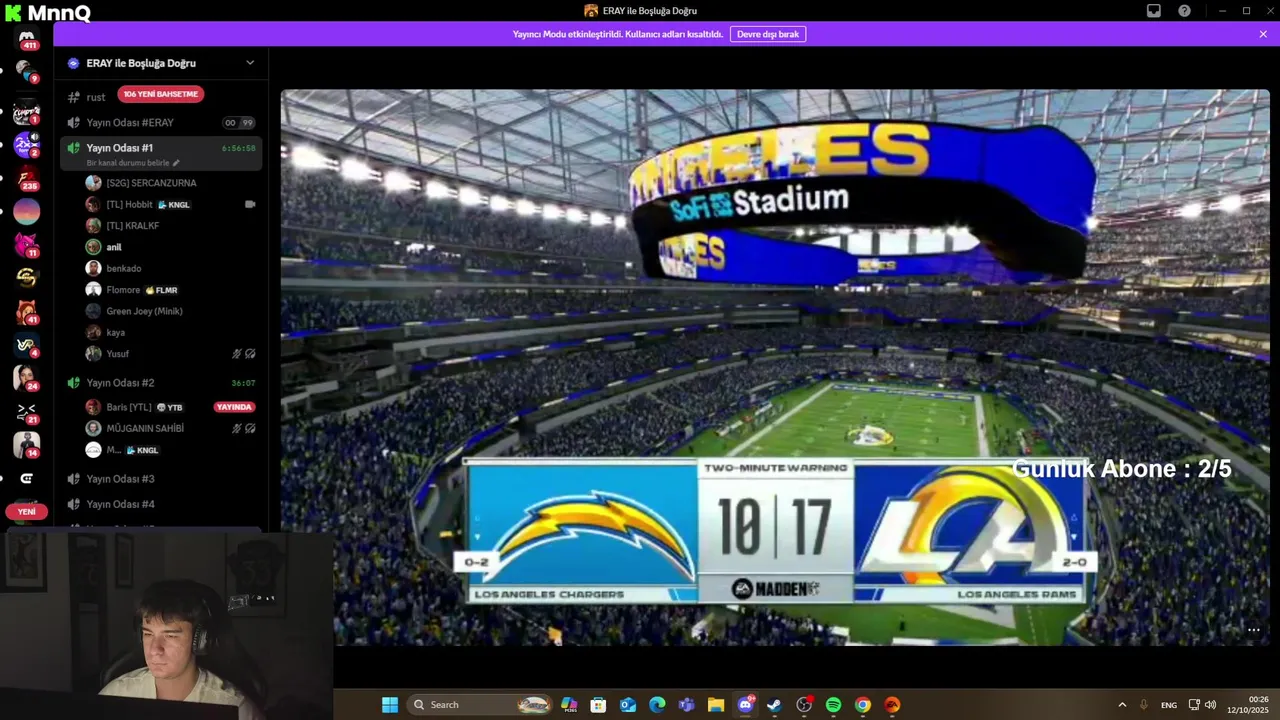1280x720 pixels.
Task: Open the VR server with badge 4
Action: point(26,345)
